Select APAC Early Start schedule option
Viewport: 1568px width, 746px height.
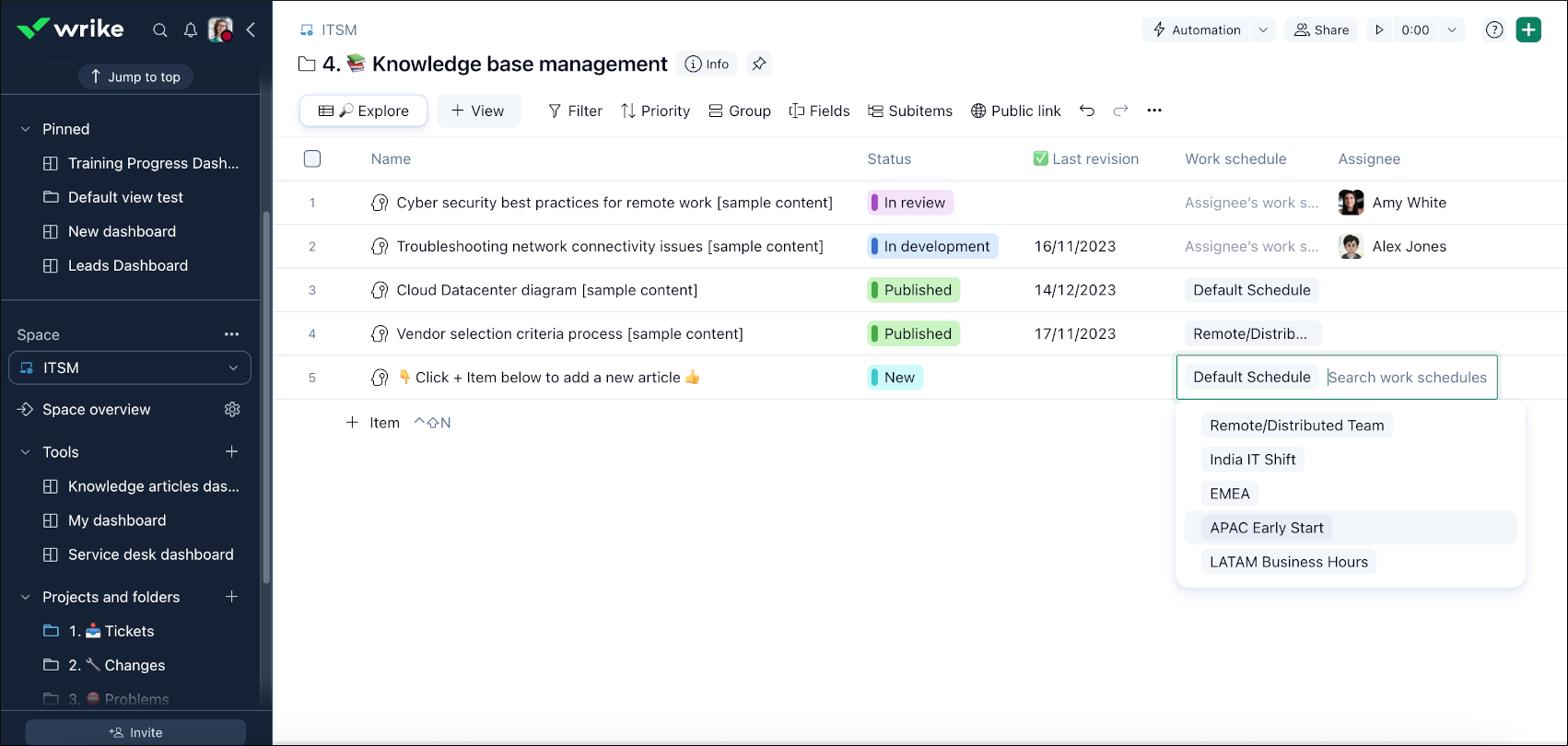(x=1266, y=528)
